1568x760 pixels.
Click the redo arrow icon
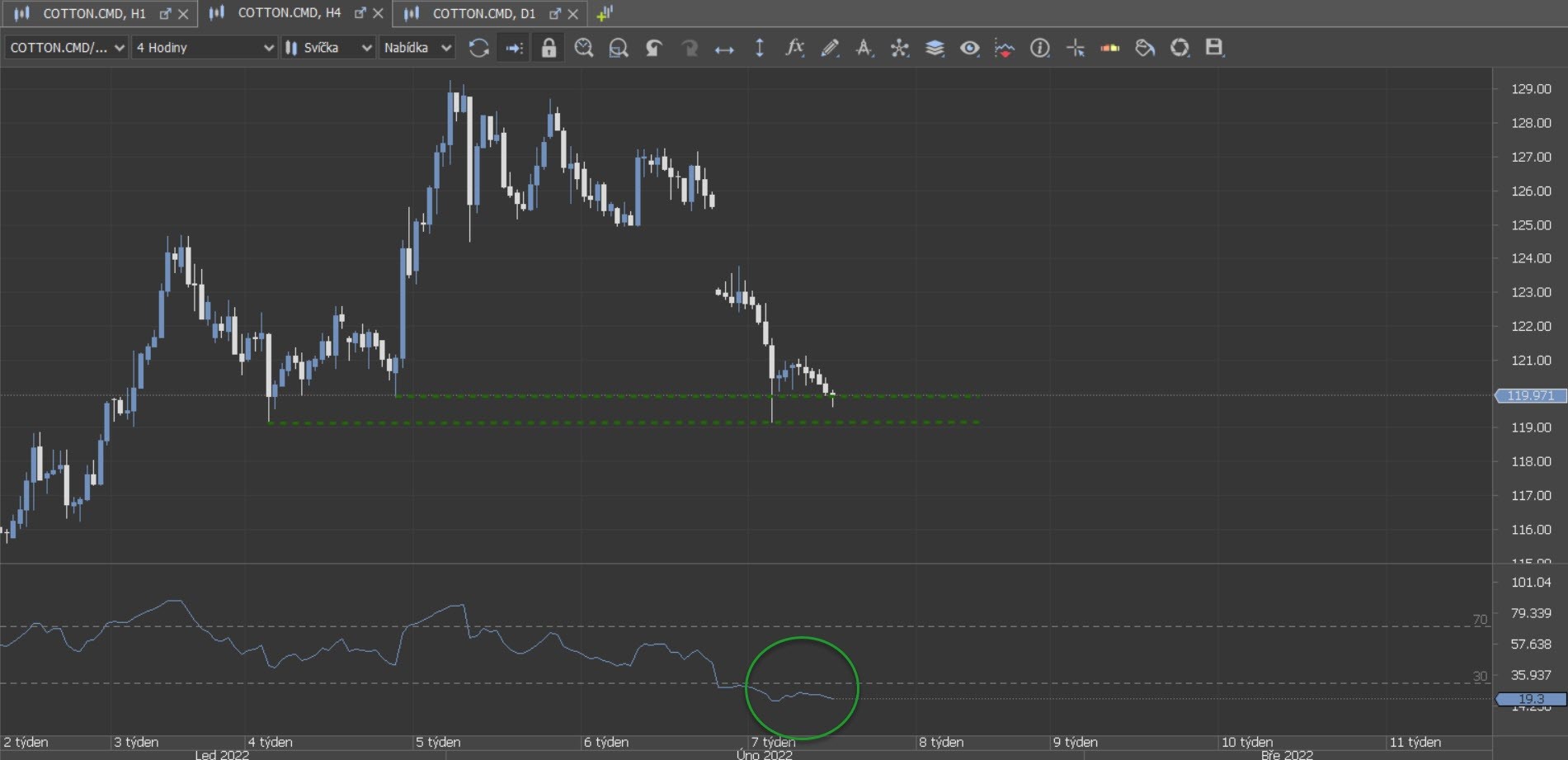coord(689,48)
